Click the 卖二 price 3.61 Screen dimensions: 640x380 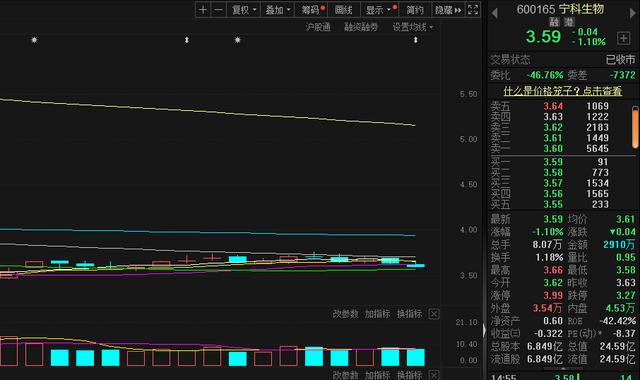[553, 138]
